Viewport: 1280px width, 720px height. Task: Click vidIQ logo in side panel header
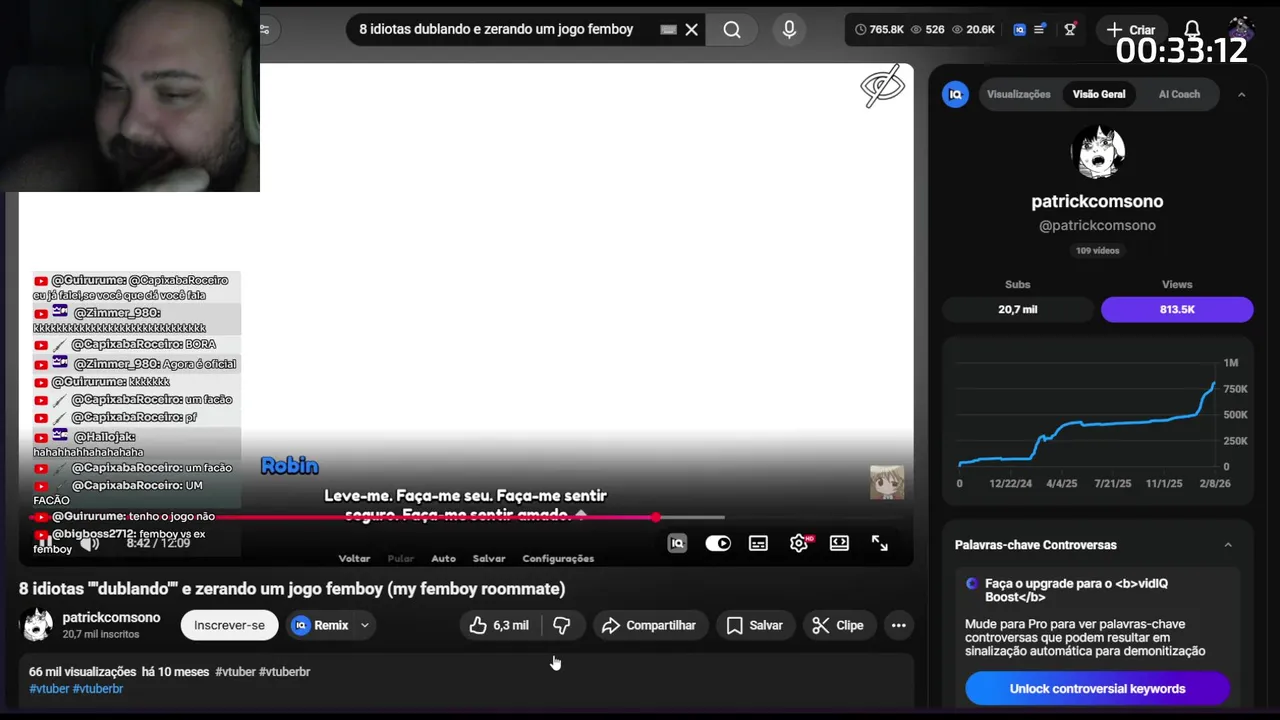coord(955,94)
